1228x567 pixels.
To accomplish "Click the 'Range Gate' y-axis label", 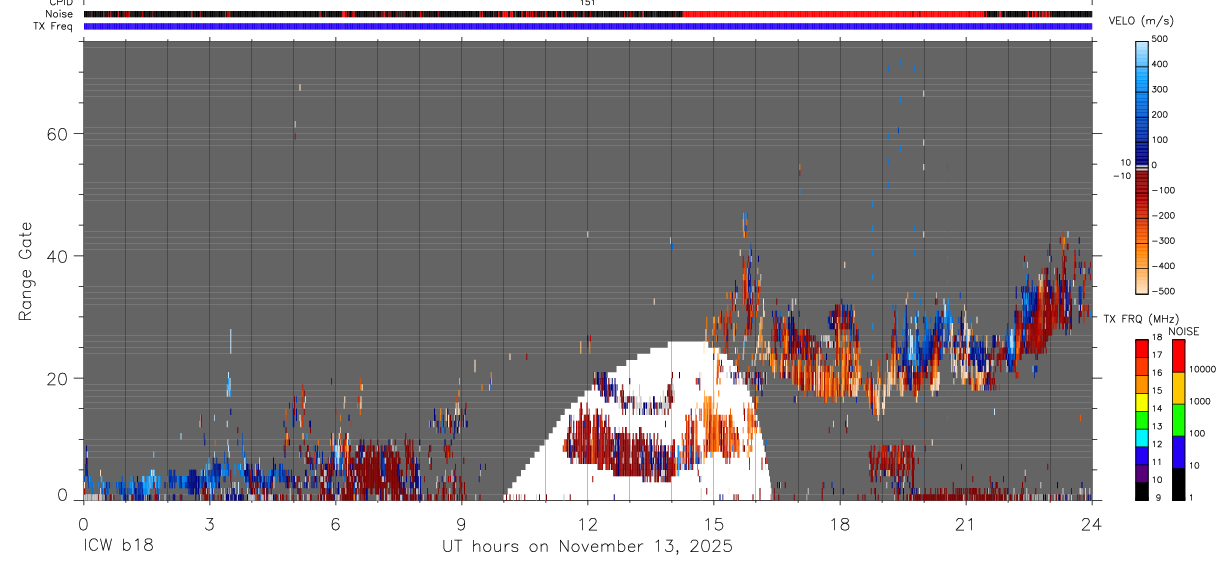I will coord(25,271).
